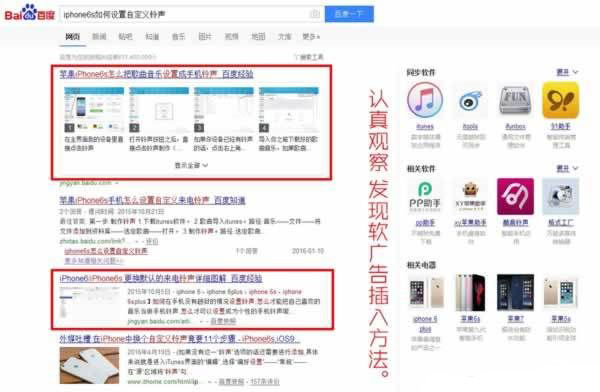Open the iPhone 6 product thumbnail
This screenshot has height=392, width=600.
click(x=425, y=292)
